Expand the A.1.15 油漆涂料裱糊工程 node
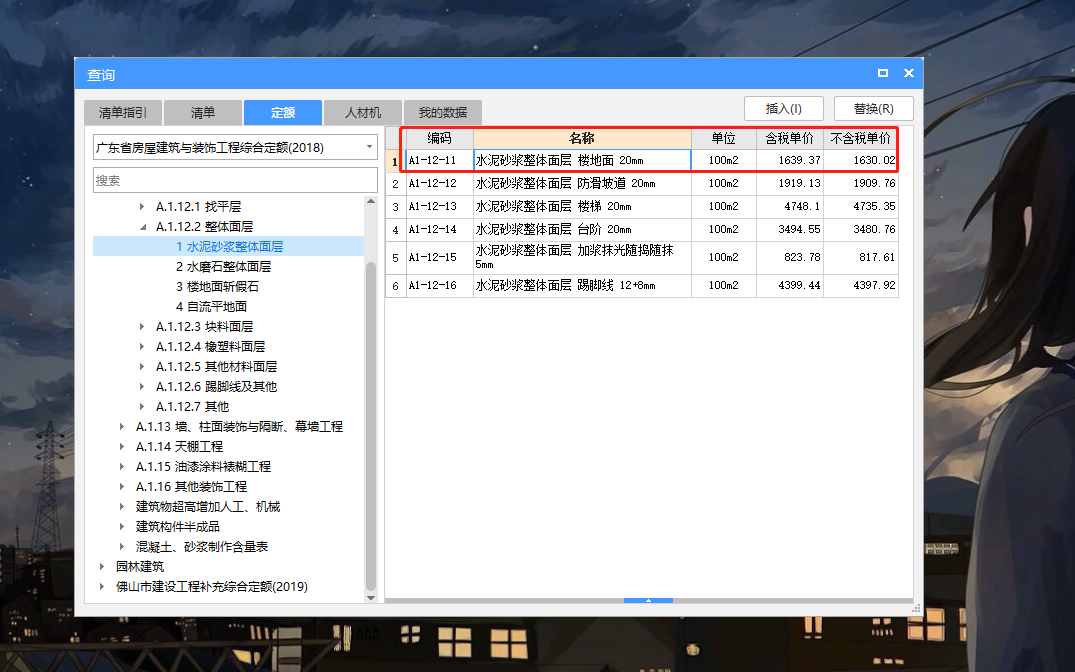 coord(122,466)
